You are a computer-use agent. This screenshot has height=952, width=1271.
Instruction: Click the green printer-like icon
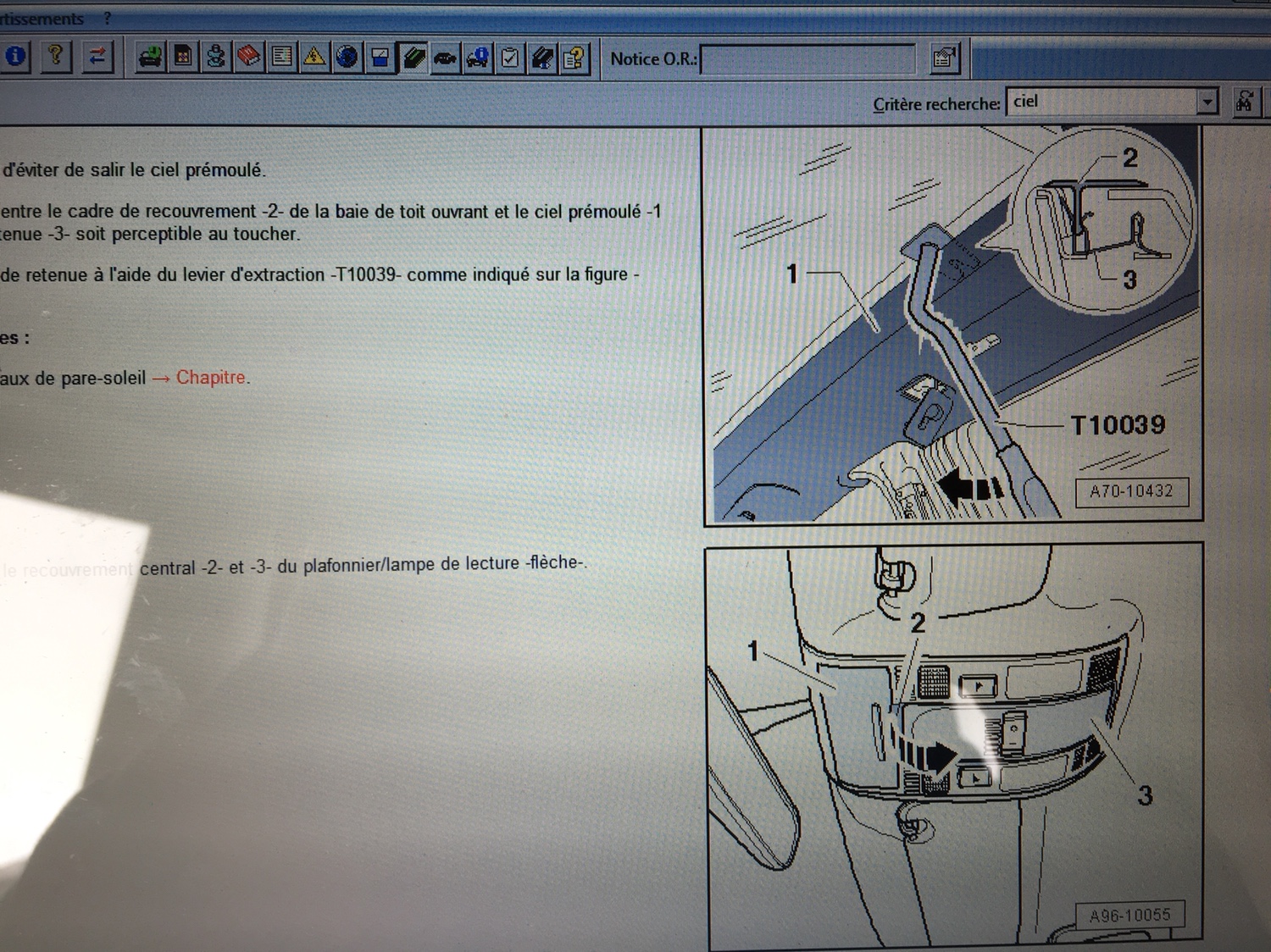[150, 57]
